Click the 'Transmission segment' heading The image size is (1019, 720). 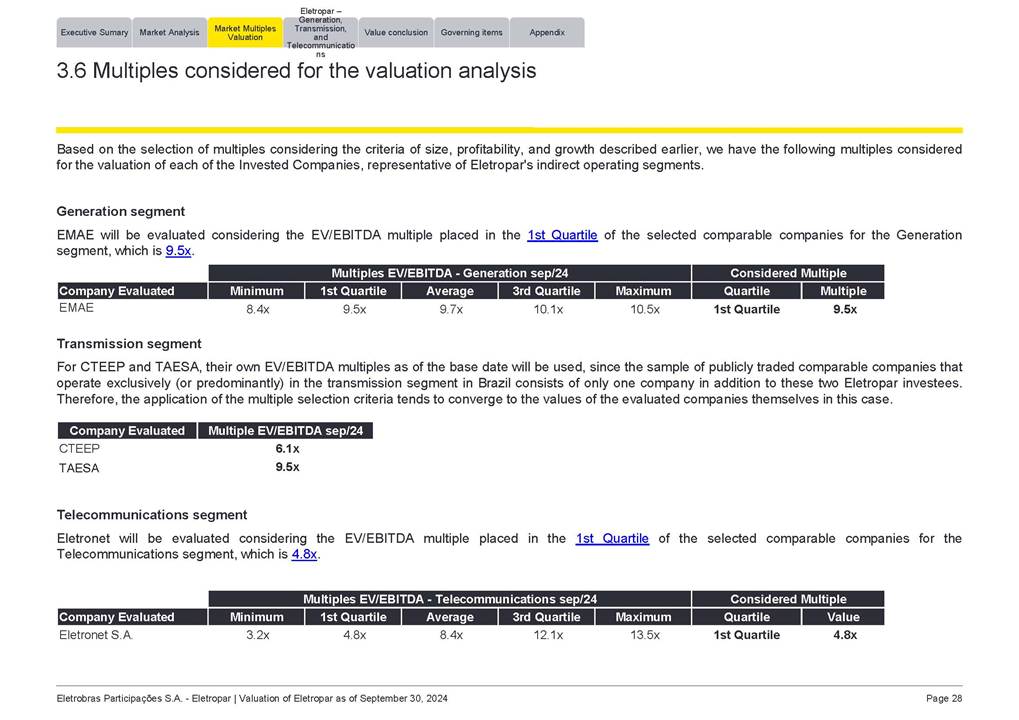[x=129, y=343]
